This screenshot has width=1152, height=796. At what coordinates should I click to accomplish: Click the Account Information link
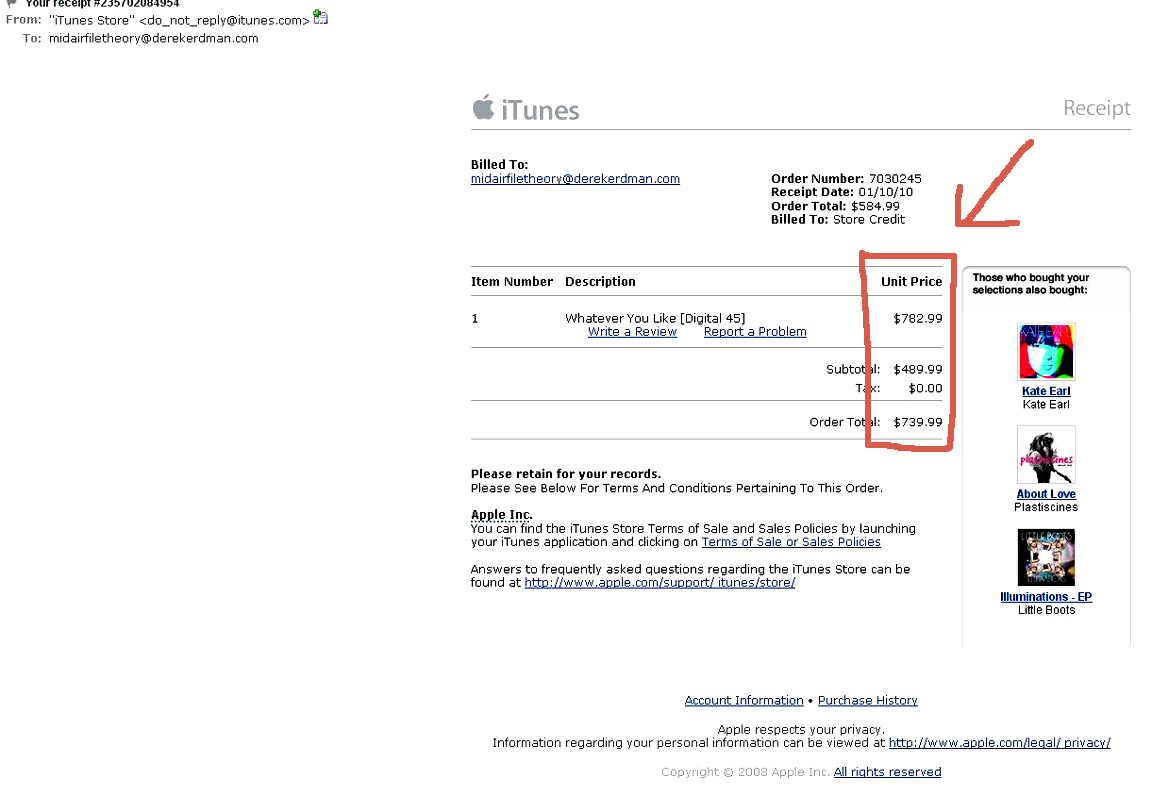click(744, 700)
